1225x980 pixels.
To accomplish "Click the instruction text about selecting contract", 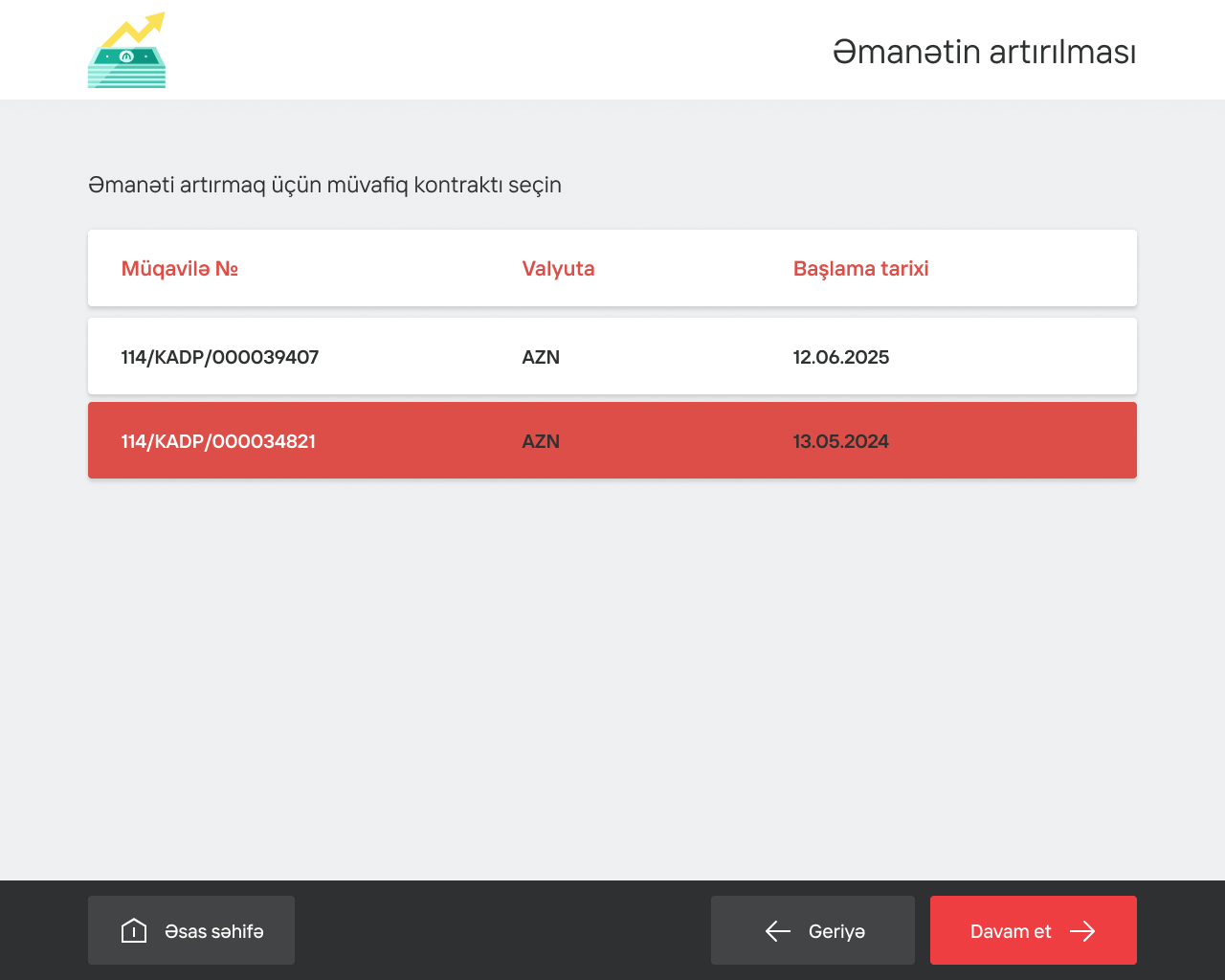I will point(324,185).
